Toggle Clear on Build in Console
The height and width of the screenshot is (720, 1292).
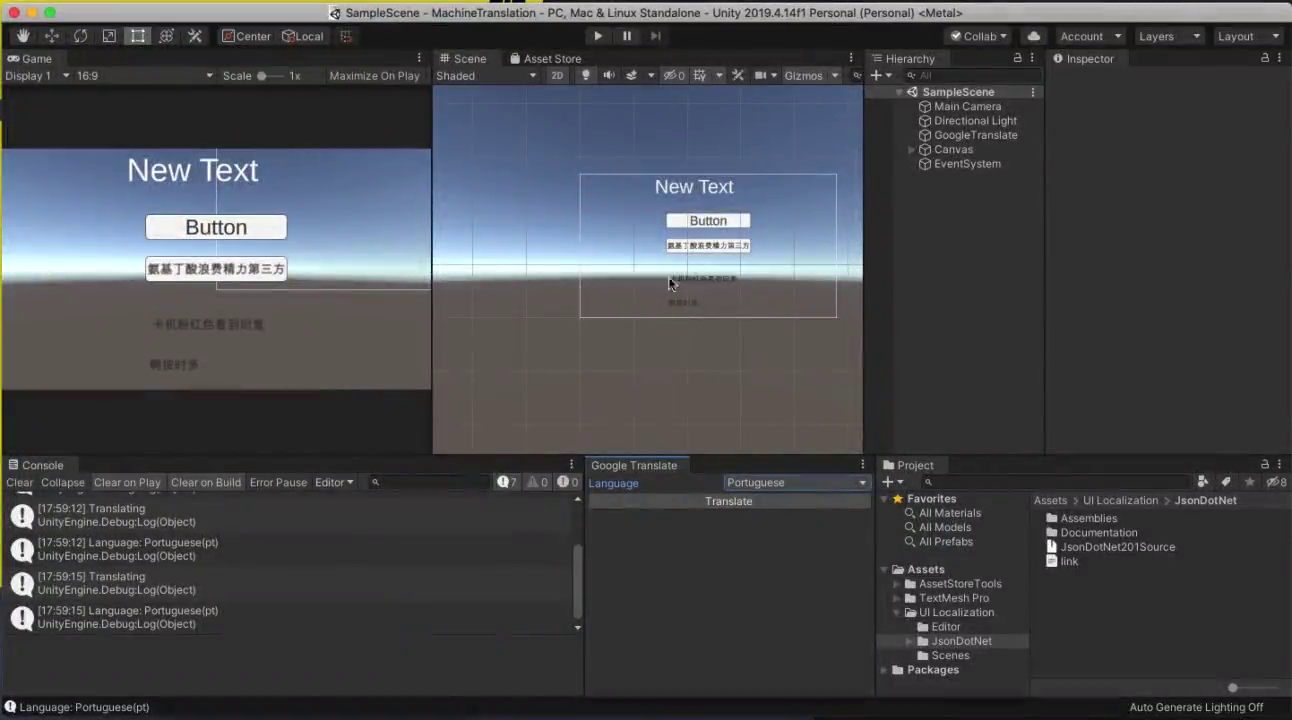click(206, 482)
